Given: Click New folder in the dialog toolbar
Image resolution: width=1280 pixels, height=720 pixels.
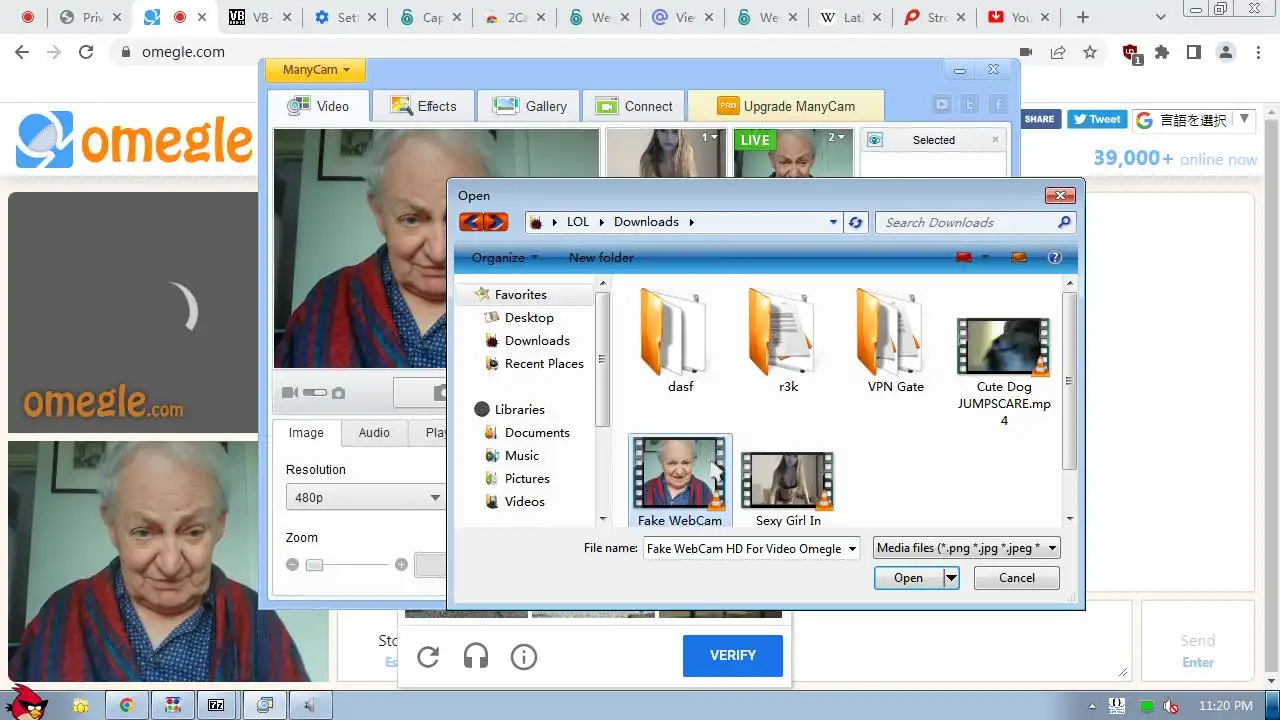Looking at the screenshot, I should click(601, 257).
